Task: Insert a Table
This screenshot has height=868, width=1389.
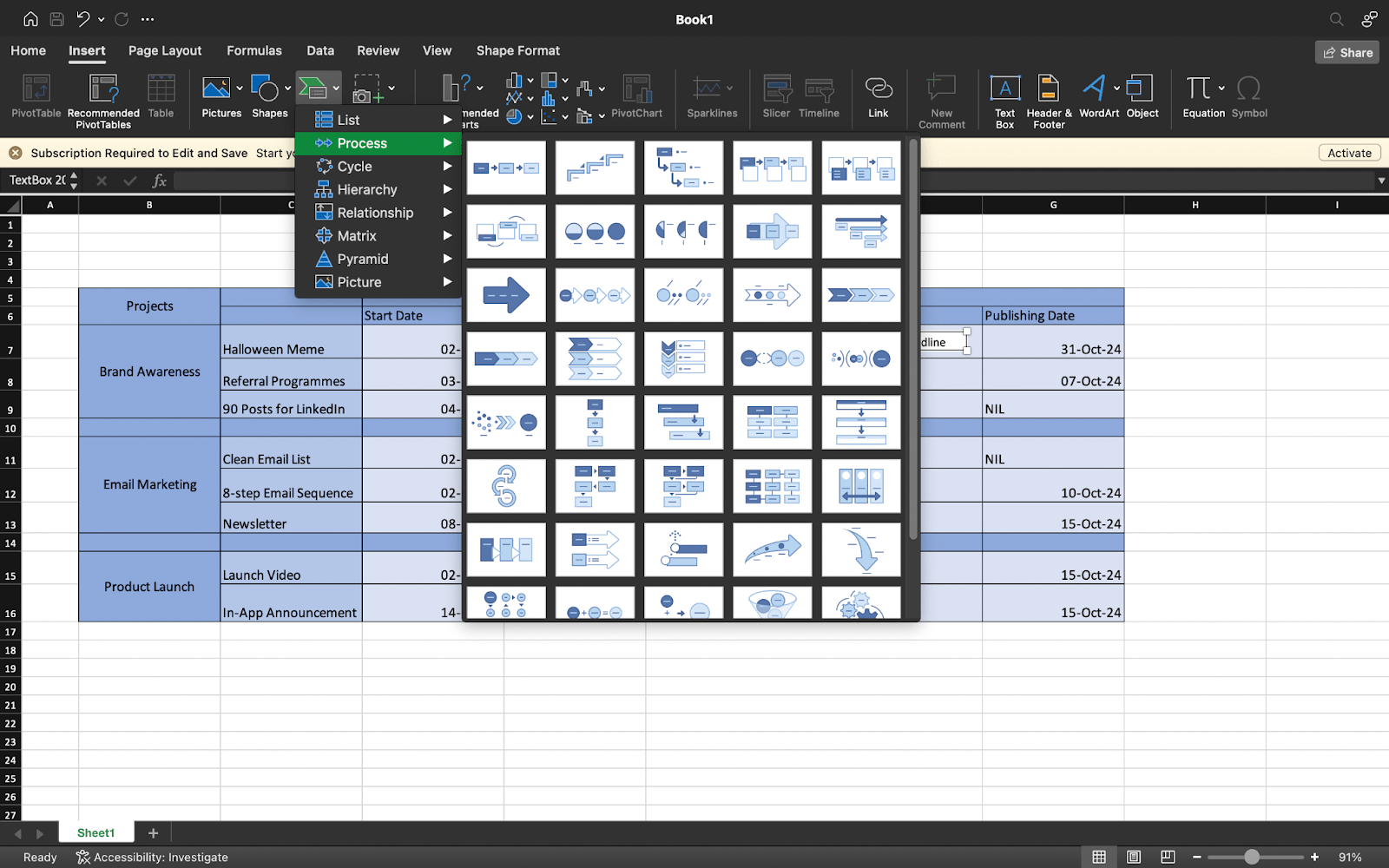Action: tap(161, 95)
